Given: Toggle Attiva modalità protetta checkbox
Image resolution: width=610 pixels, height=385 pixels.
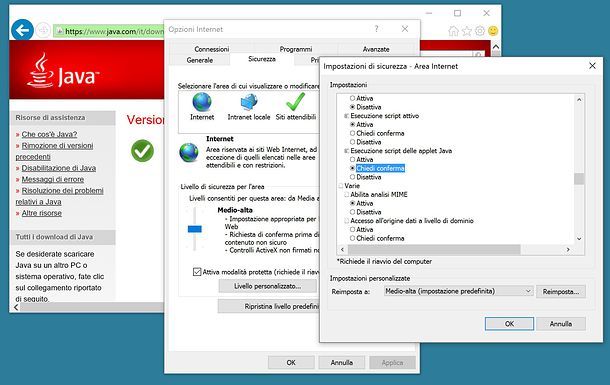Looking at the screenshot, I should [x=197, y=272].
